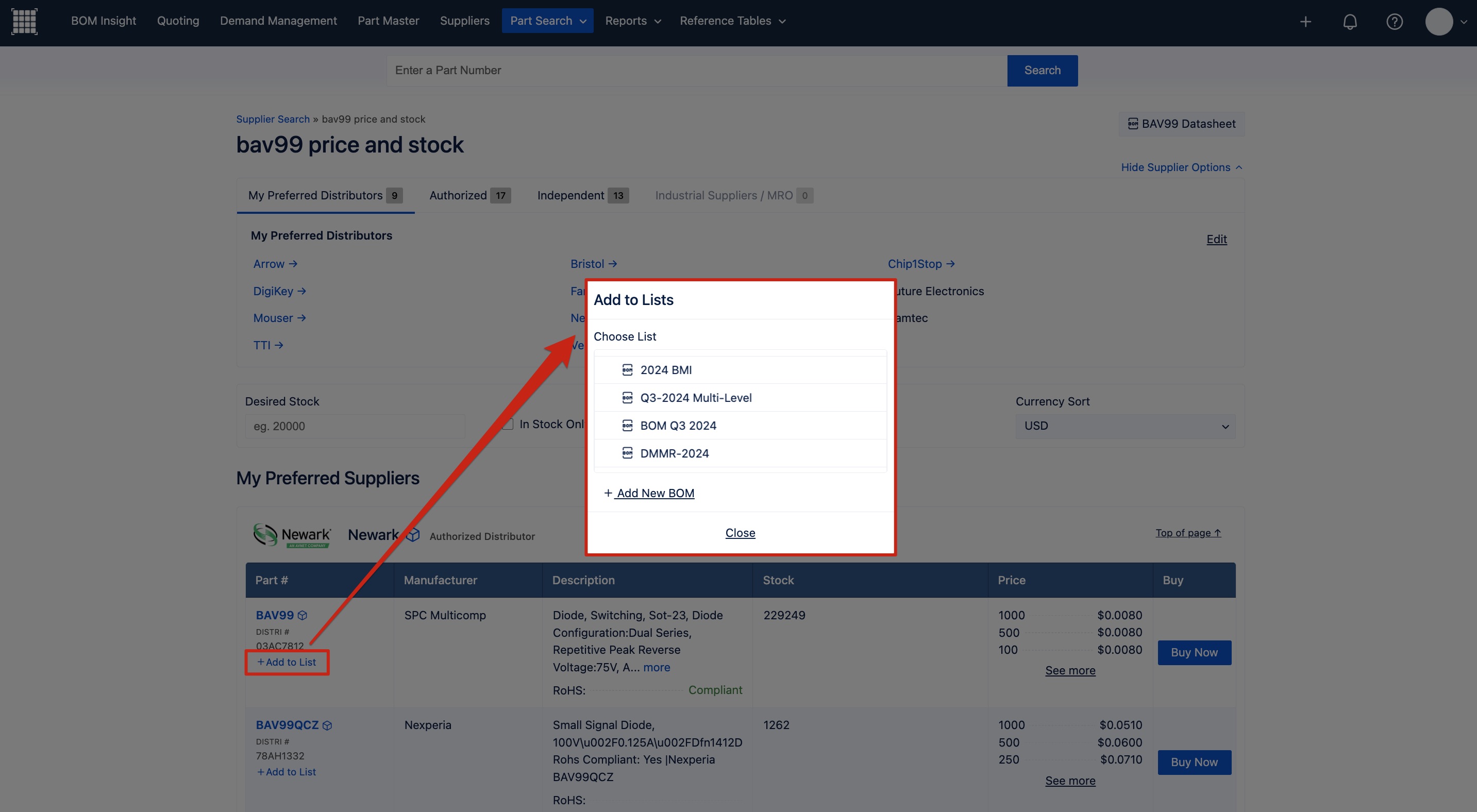Close the Add to Lists dialog

[x=740, y=532]
